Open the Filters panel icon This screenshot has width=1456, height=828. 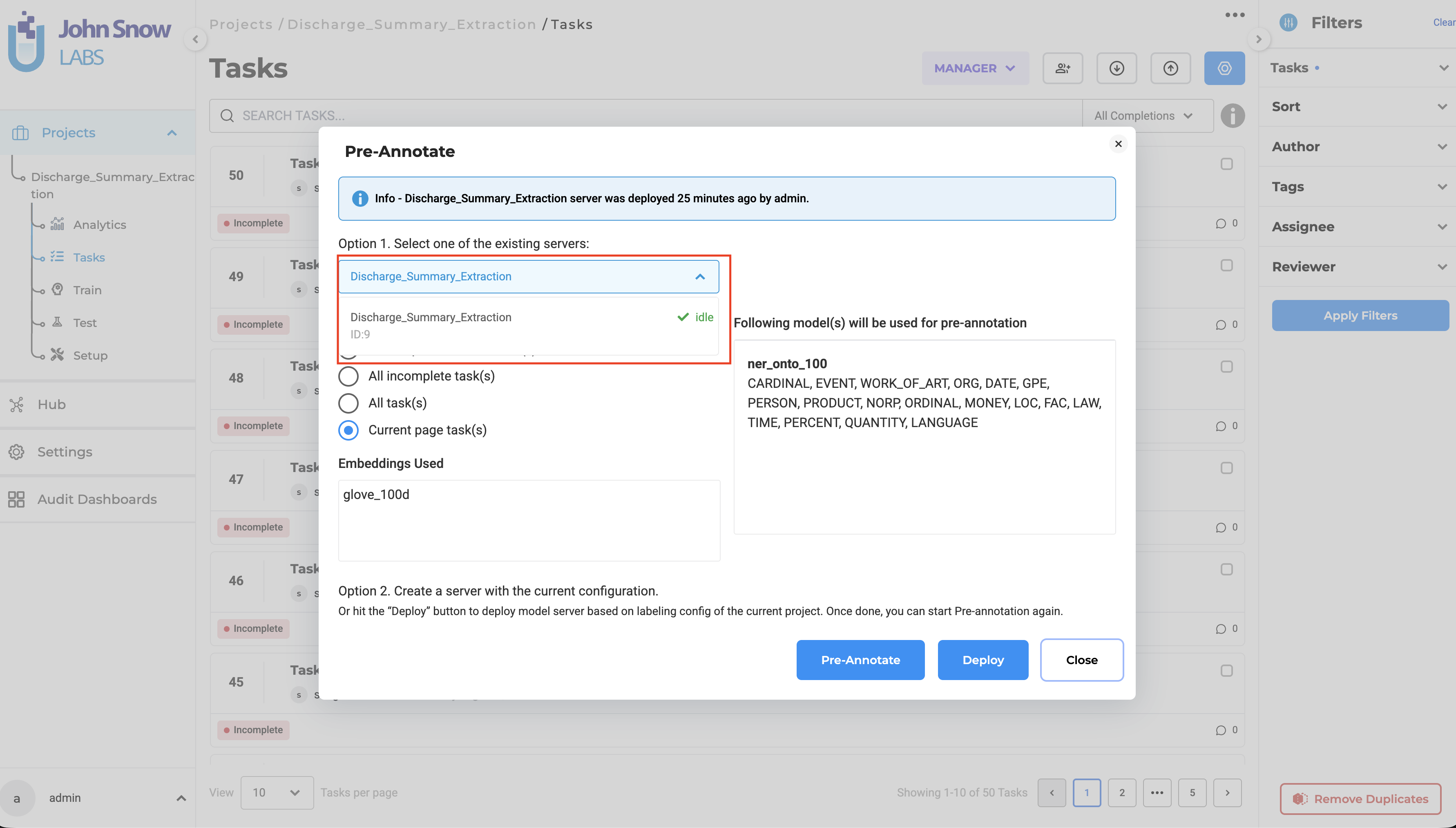(x=1288, y=22)
